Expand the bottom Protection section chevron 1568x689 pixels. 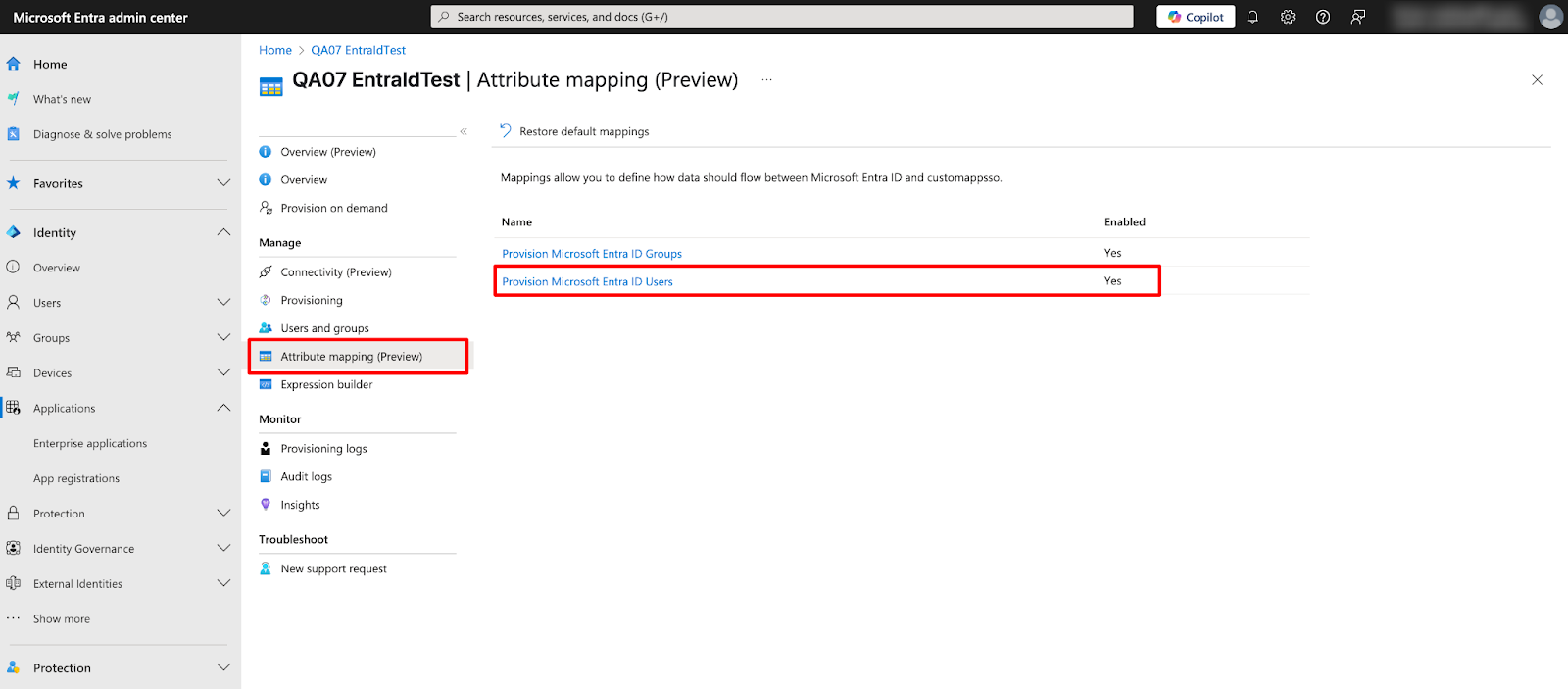click(x=223, y=668)
